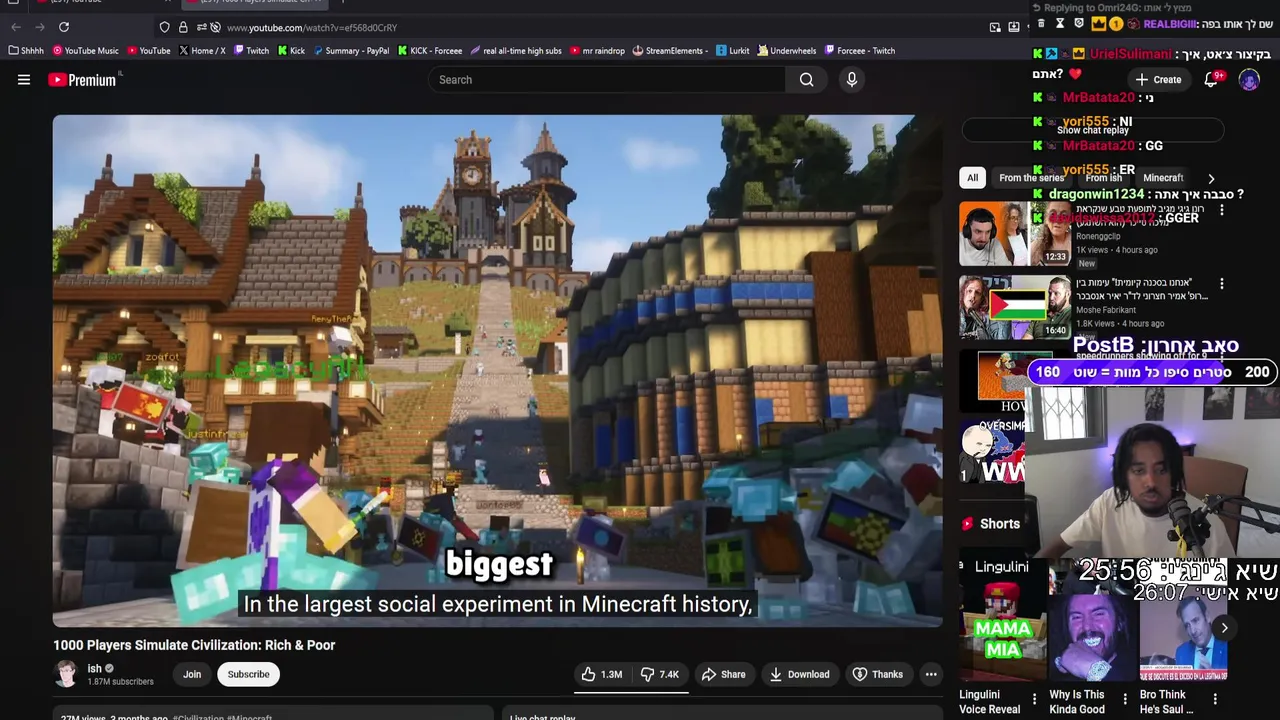This screenshot has height=720, width=1280.
Task: Start voice search with the microphone
Action: coord(852,80)
